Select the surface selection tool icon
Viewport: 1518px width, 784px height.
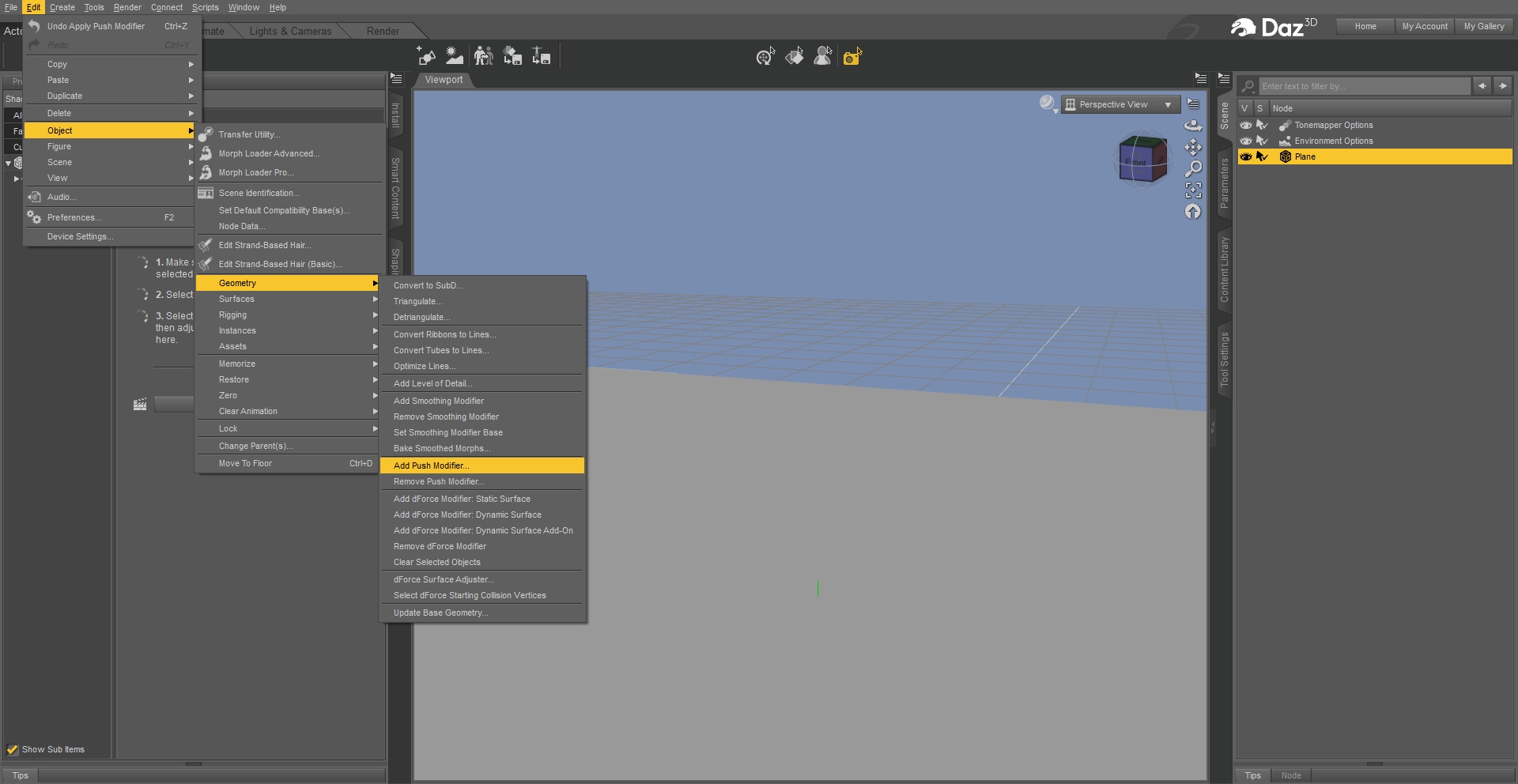point(795,56)
